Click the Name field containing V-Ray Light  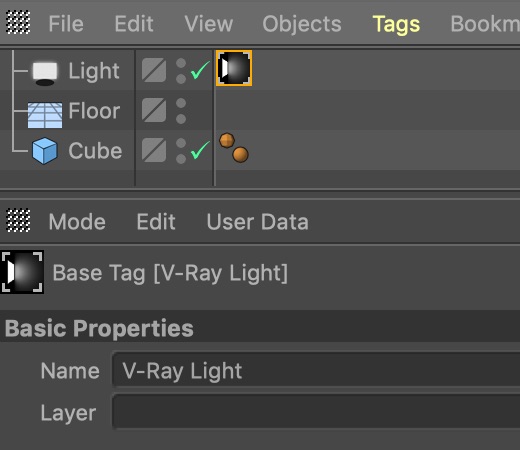click(316, 370)
